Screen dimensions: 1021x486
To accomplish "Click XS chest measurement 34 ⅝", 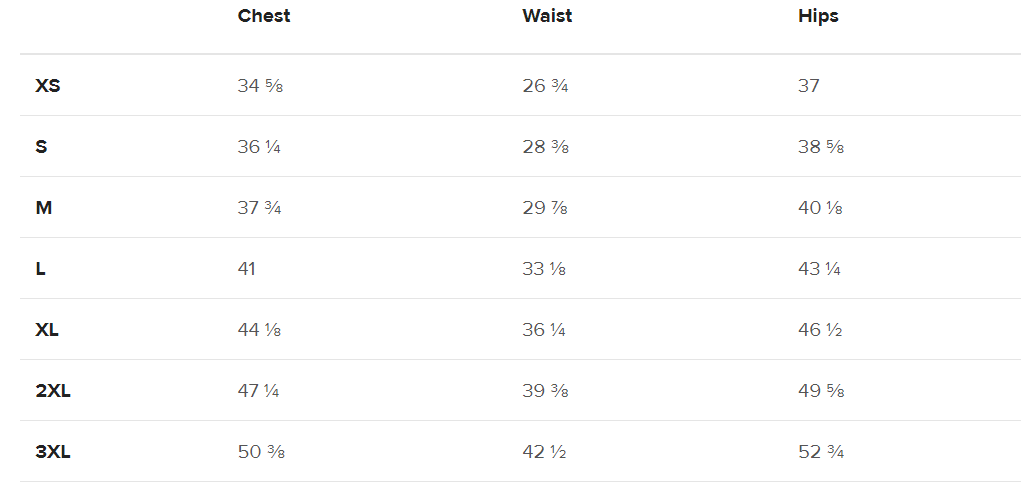I will click(260, 86).
